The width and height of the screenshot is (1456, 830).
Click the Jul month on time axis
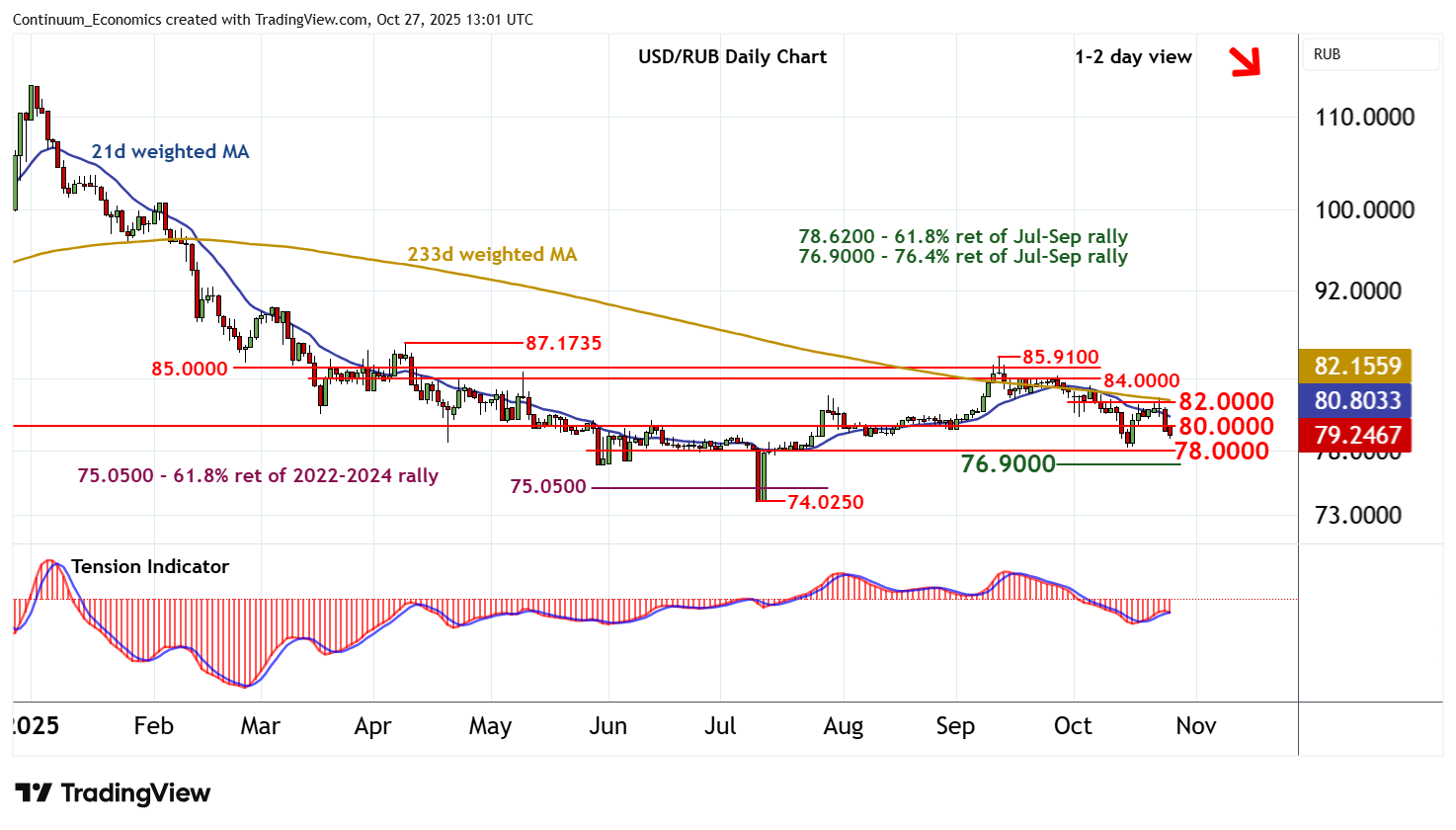pos(720,726)
